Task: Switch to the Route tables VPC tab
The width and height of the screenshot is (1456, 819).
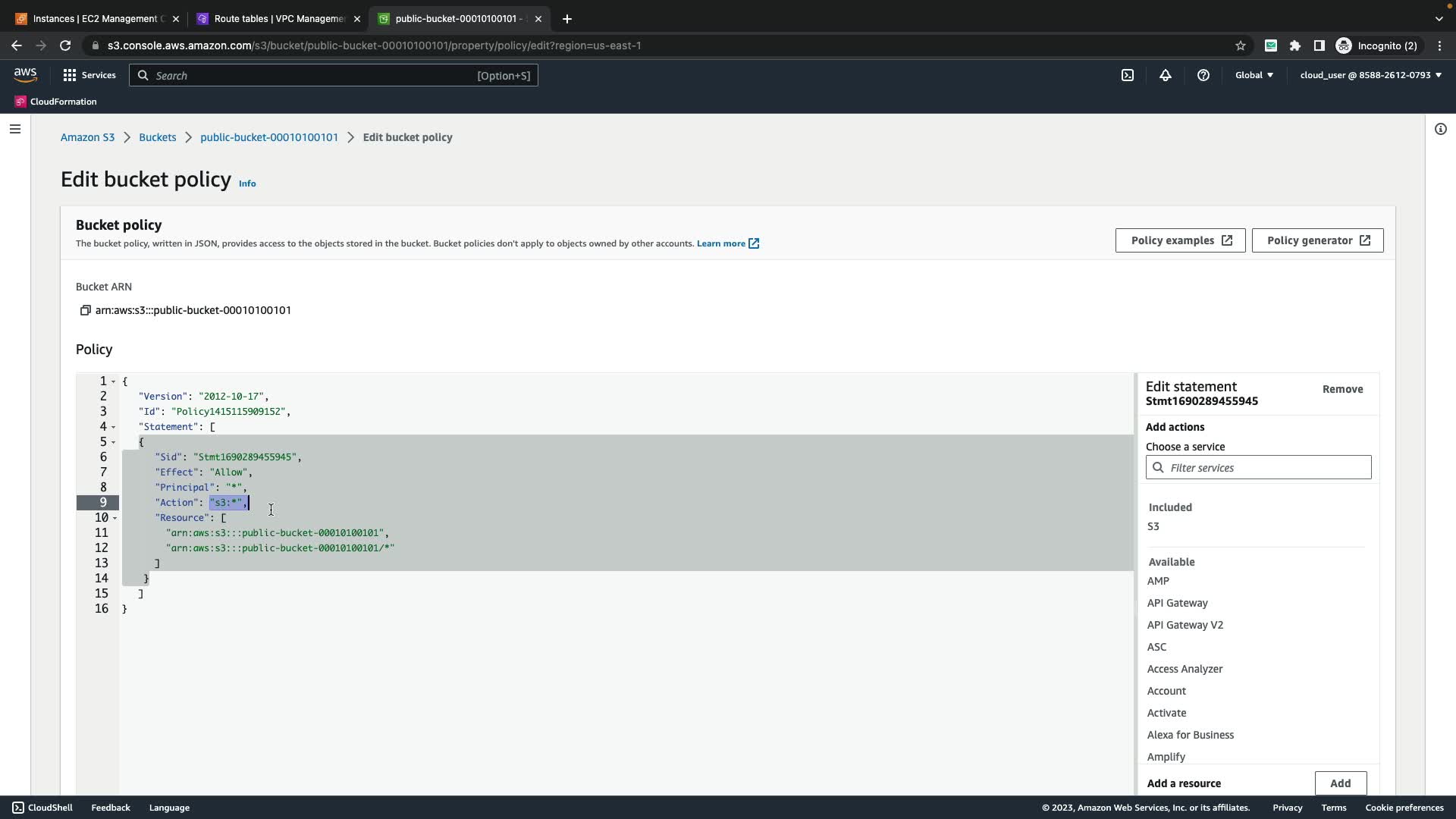Action: pos(278,19)
